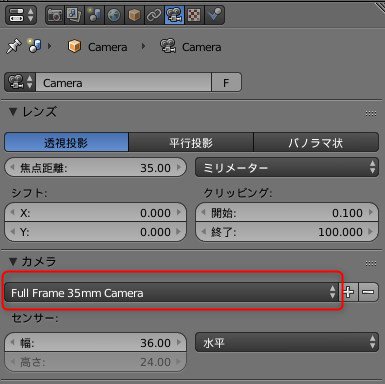Select 透視投影 lens type
Image resolution: width=385 pixels, height=384 pixels.
66,143
